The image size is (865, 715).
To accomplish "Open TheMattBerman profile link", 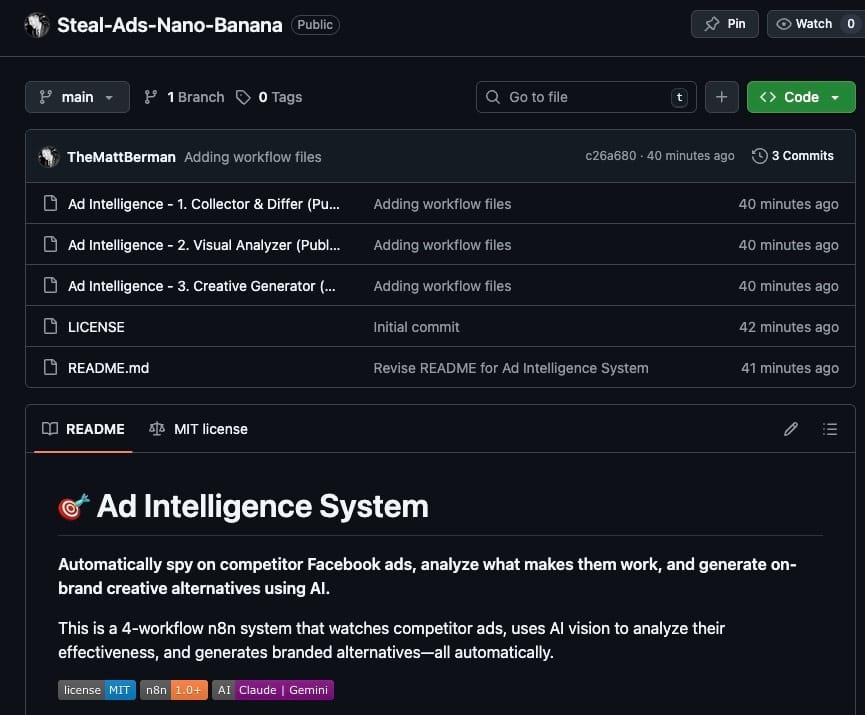I will (121, 157).
